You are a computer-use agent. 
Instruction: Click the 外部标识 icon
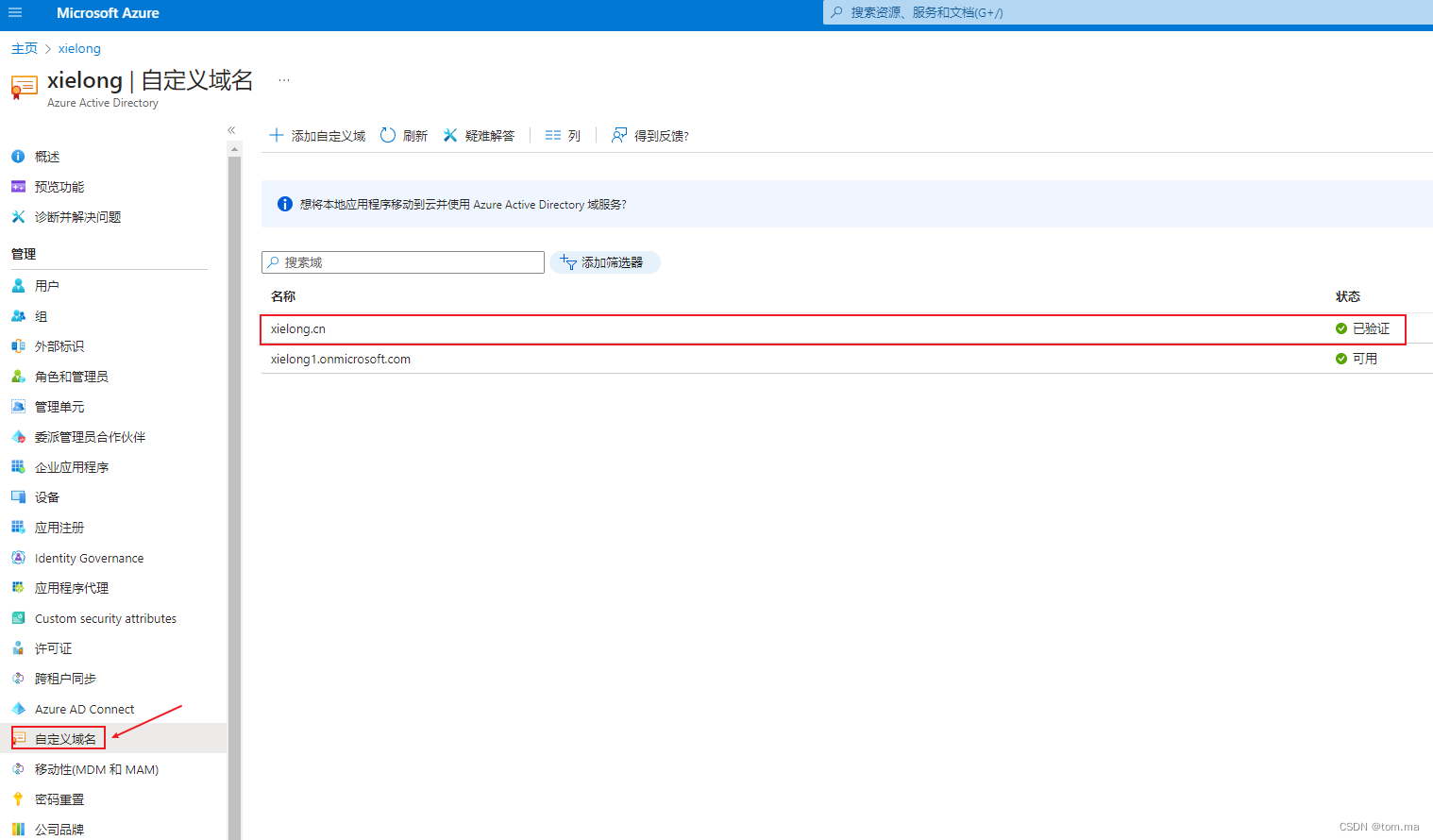point(18,346)
